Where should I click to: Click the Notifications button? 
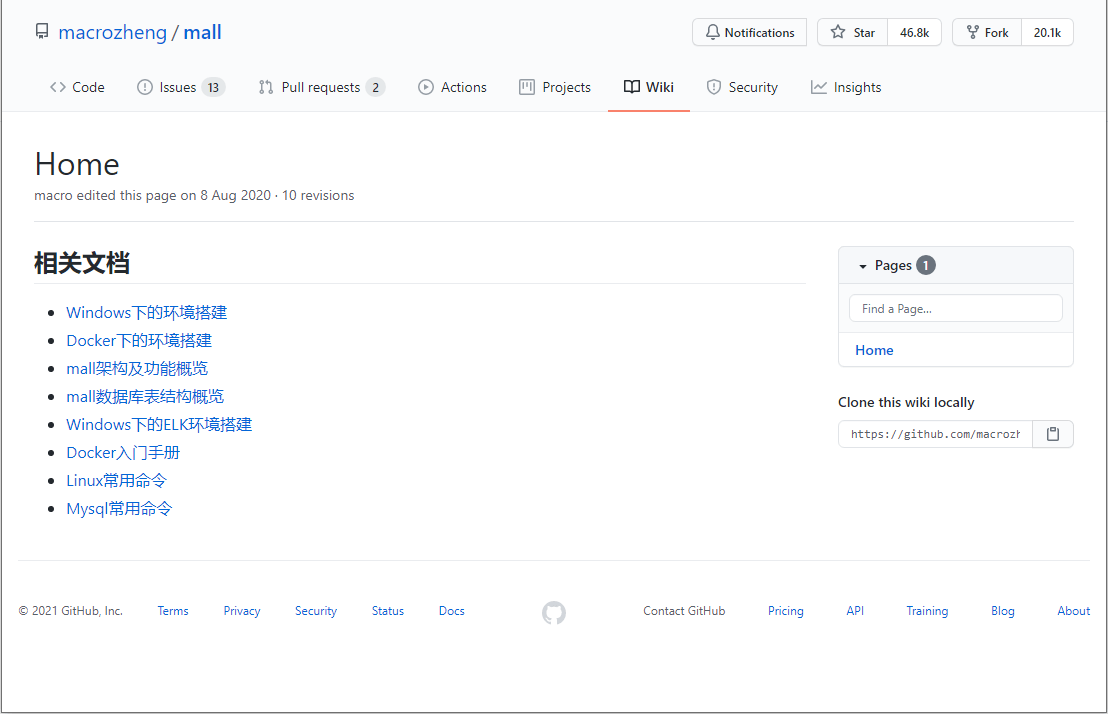point(750,33)
